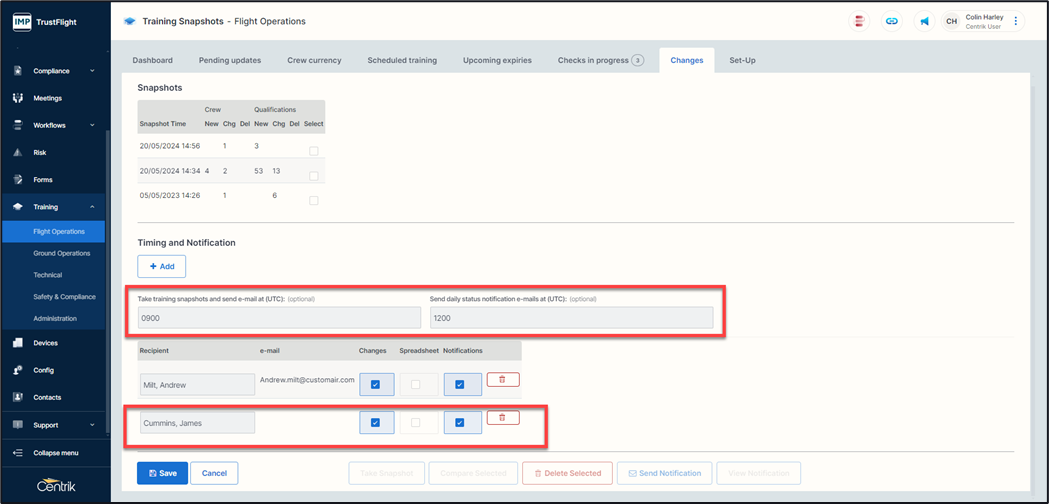
Task: Uncheck Changes checkbox for Milt, Andrew
Action: click(375, 385)
